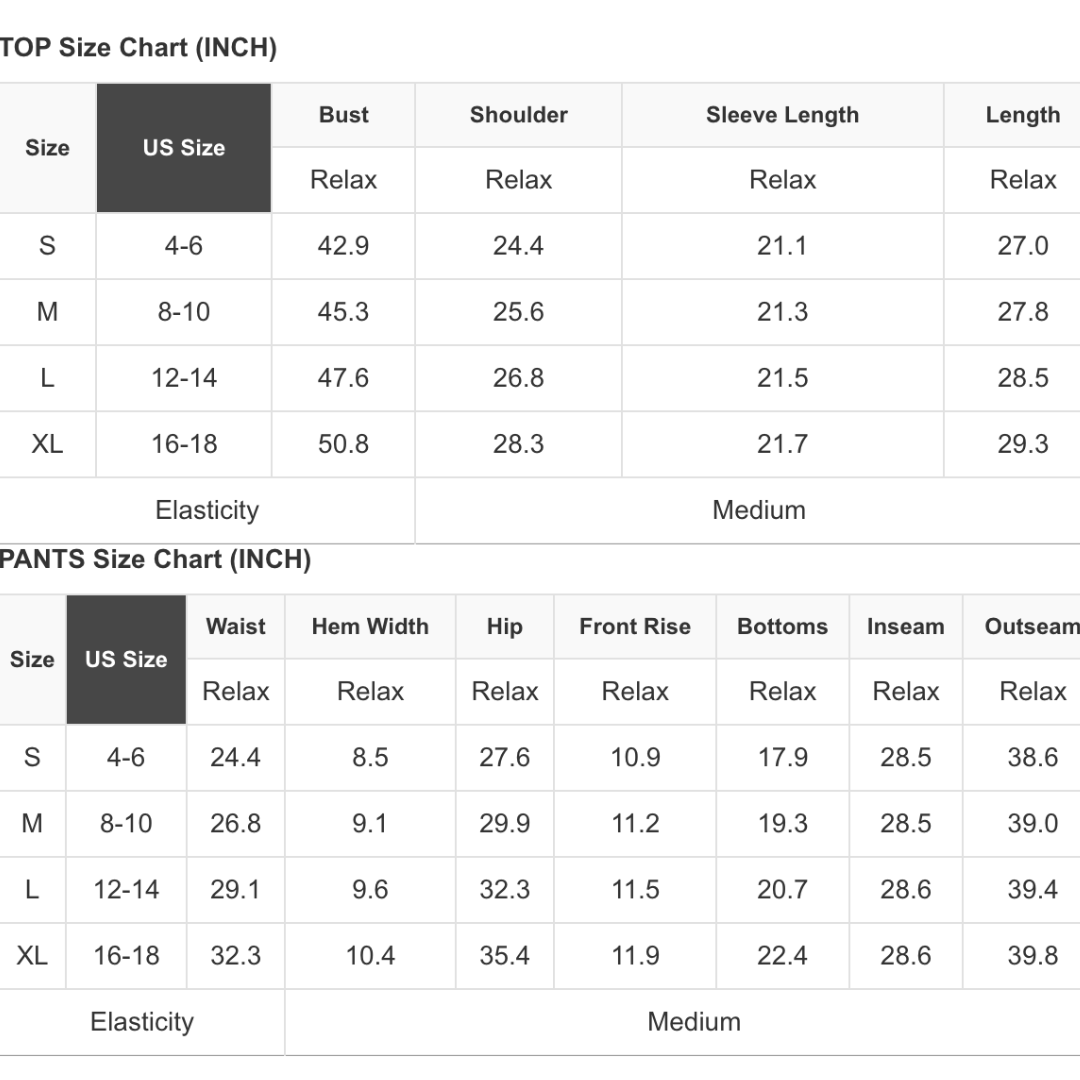Select the Hem Width column header
This screenshot has height=1080, width=1080.
click(x=370, y=627)
